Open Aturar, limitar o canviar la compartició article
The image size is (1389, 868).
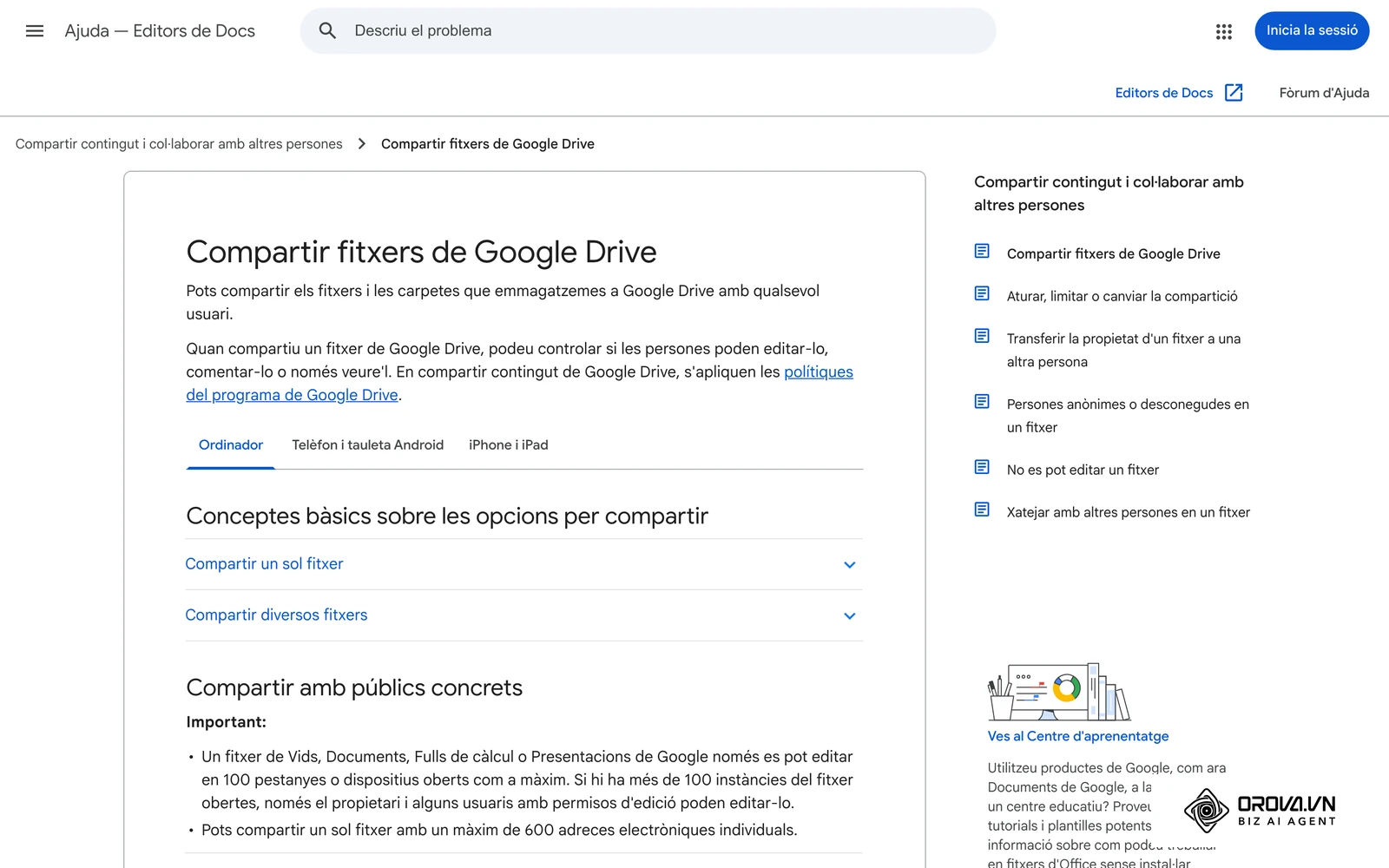coord(1122,296)
